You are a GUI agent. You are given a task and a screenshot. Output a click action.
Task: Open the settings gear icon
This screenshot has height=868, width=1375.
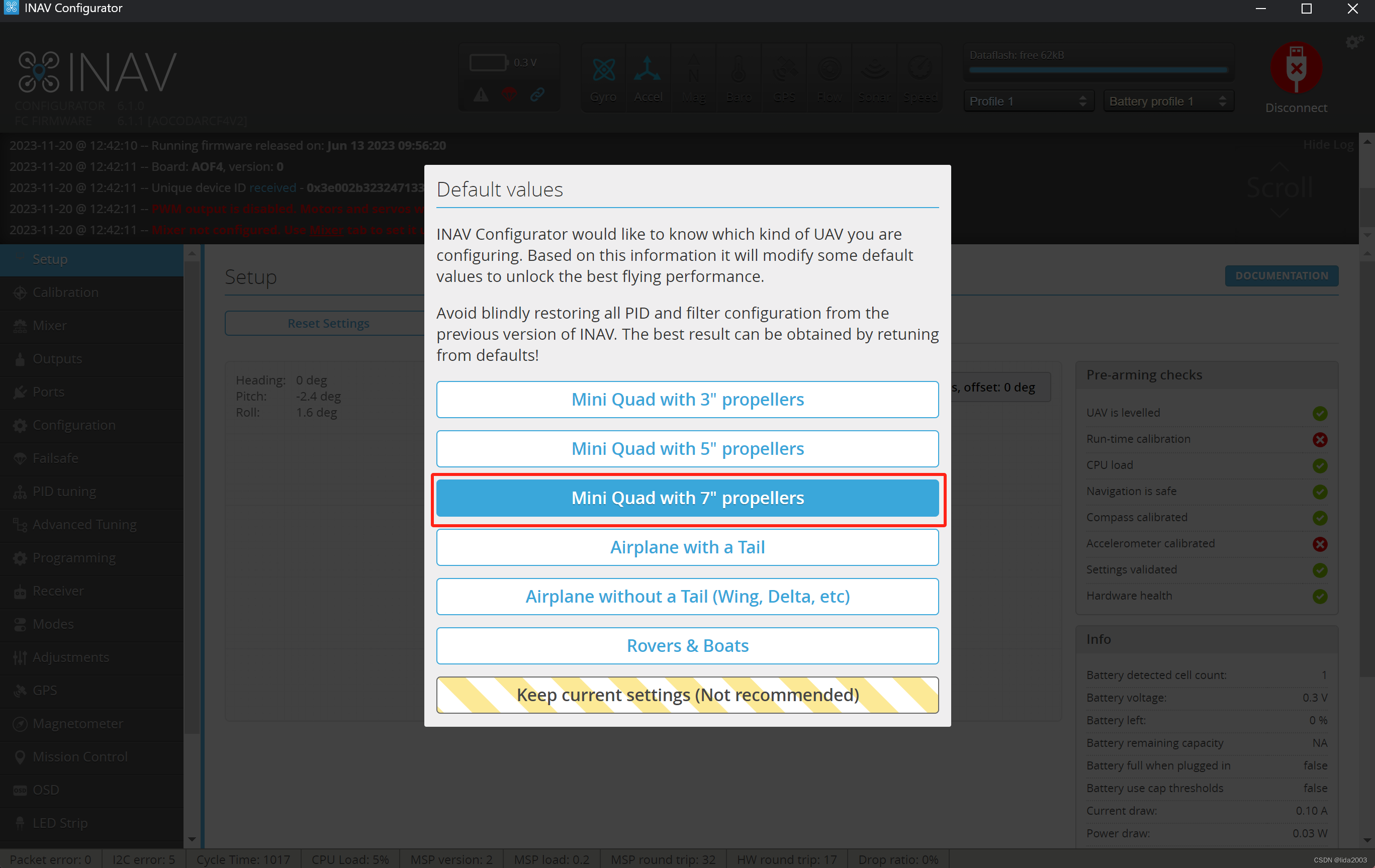(1353, 42)
